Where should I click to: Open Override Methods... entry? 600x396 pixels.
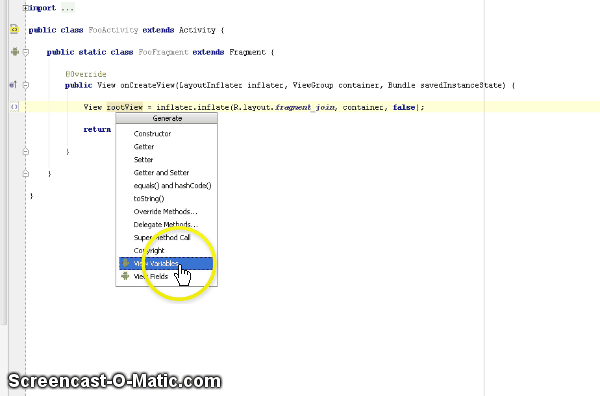[x=165, y=212]
